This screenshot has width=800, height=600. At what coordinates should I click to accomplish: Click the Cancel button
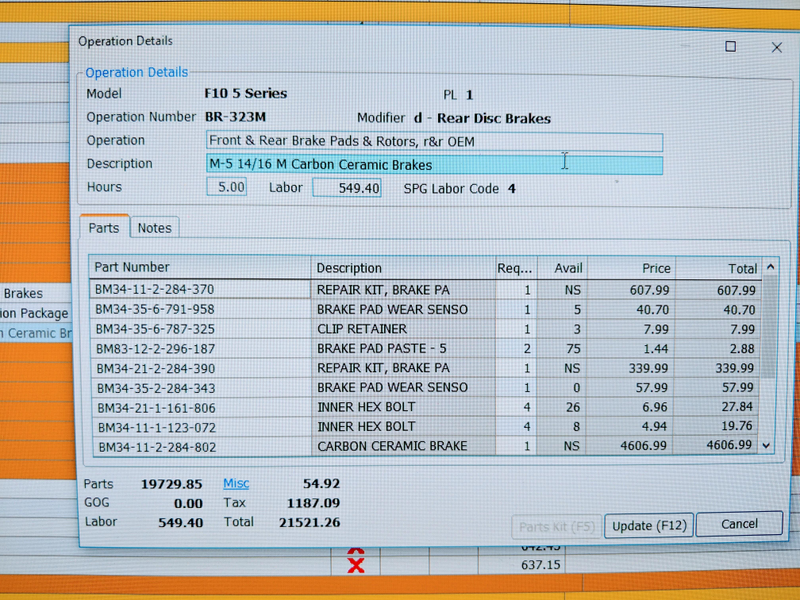739,524
